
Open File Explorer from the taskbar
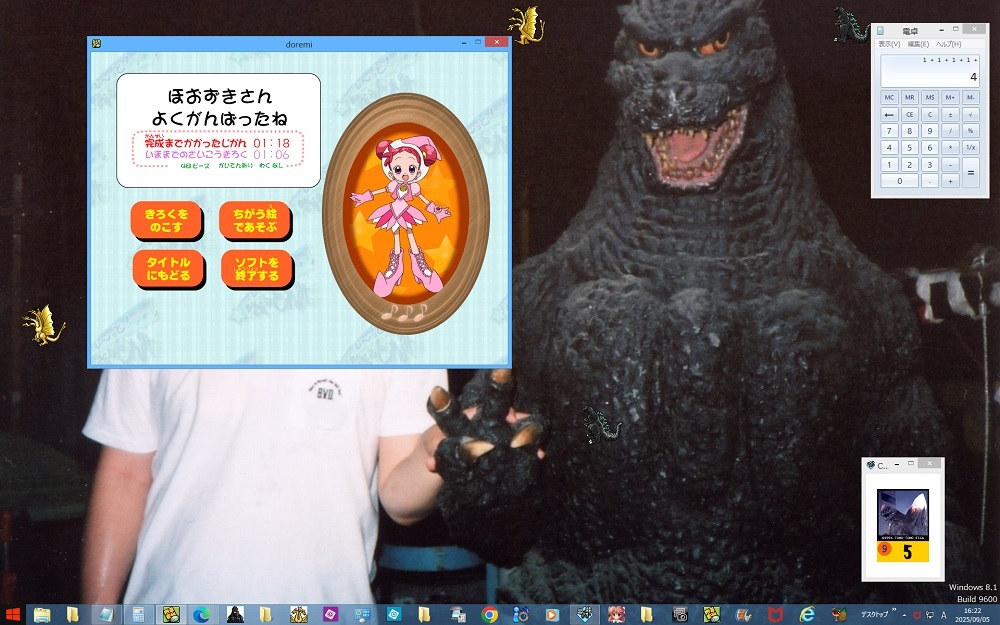point(42,615)
